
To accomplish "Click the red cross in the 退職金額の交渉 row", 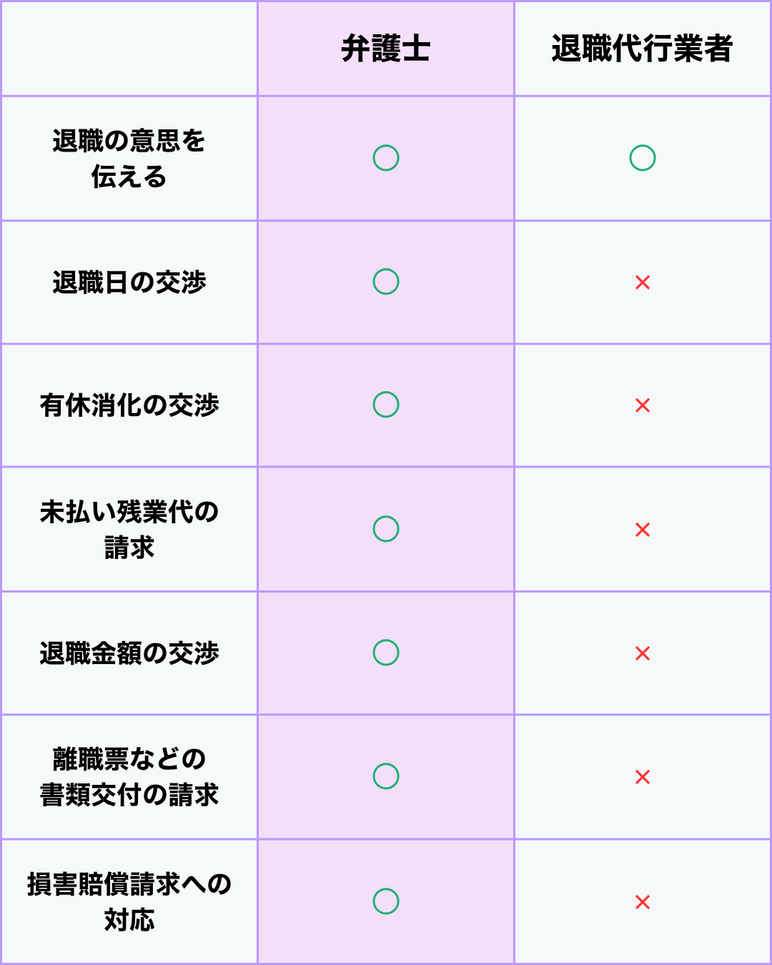I will pyautogui.click(x=642, y=654).
